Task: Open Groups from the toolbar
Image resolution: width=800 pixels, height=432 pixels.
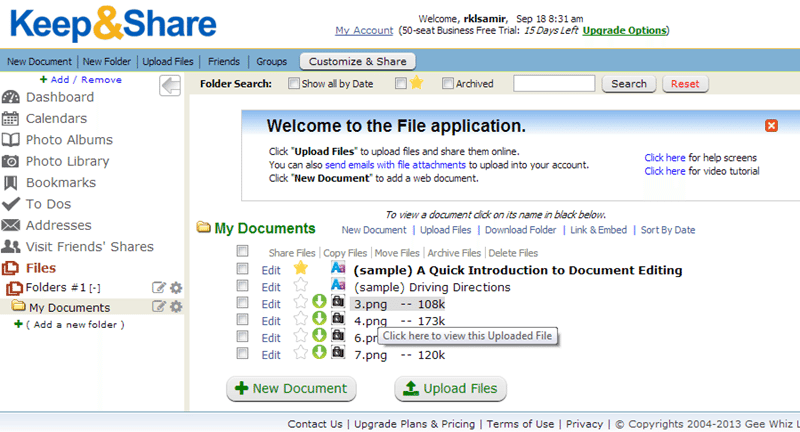Action: 271,62
